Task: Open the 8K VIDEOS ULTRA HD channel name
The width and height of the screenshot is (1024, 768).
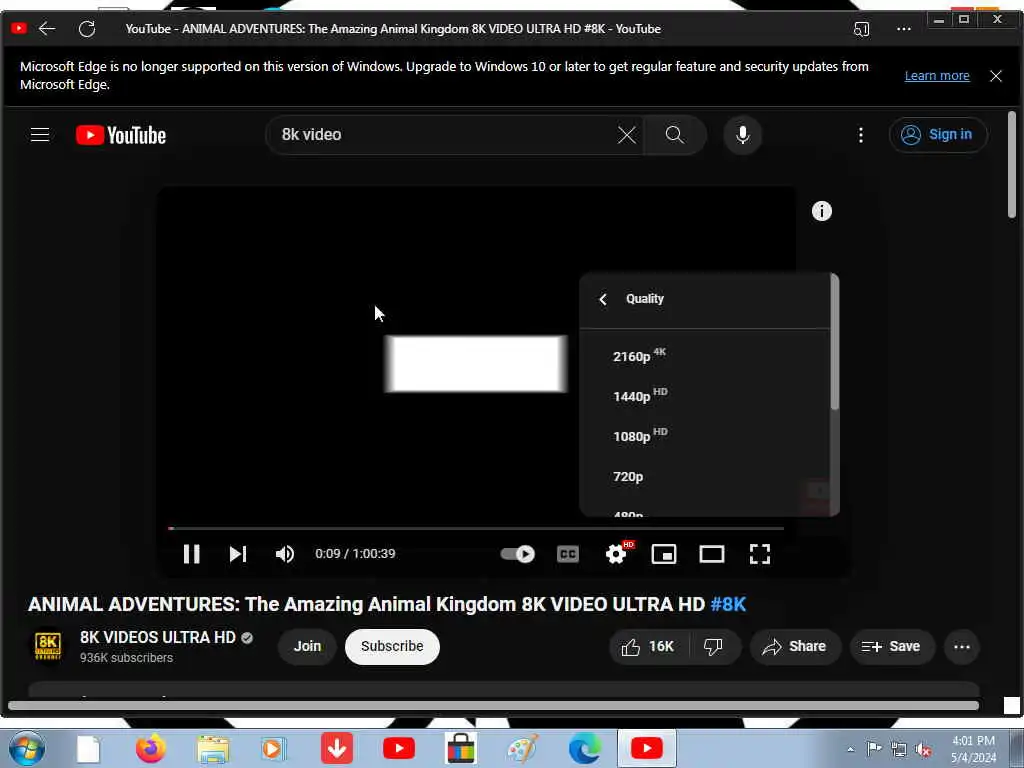Action: (157, 637)
